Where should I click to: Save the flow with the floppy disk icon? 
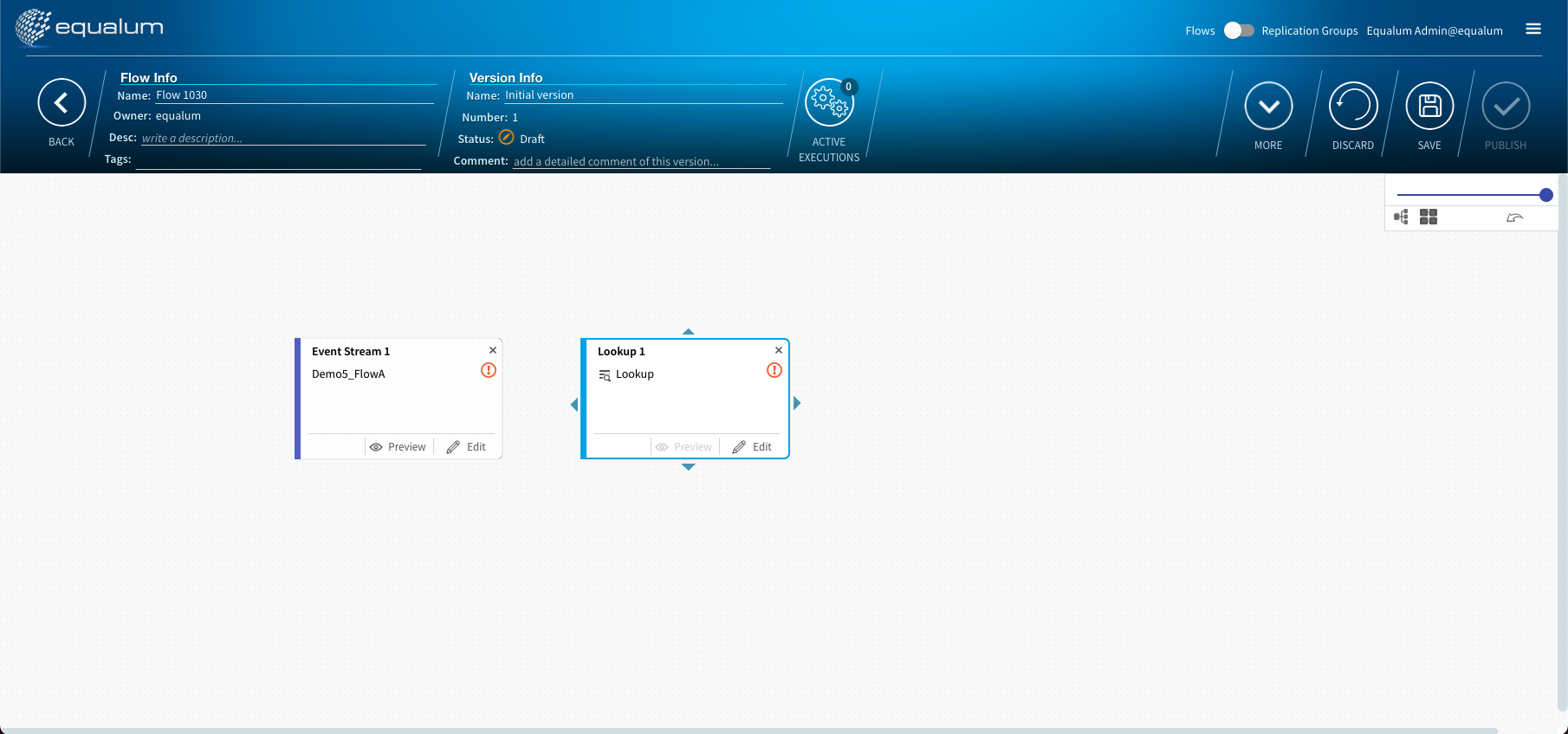(1429, 106)
